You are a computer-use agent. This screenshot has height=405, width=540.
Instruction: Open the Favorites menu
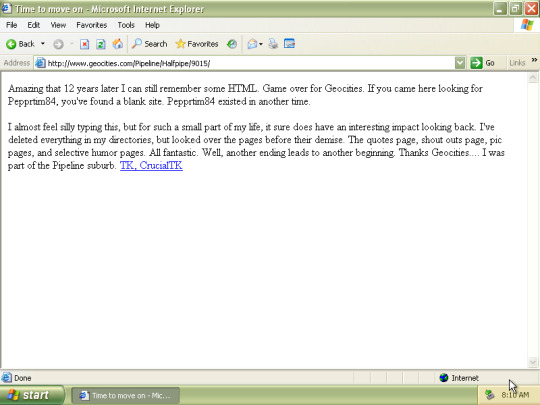pyautogui.click(x=92, y=25)
